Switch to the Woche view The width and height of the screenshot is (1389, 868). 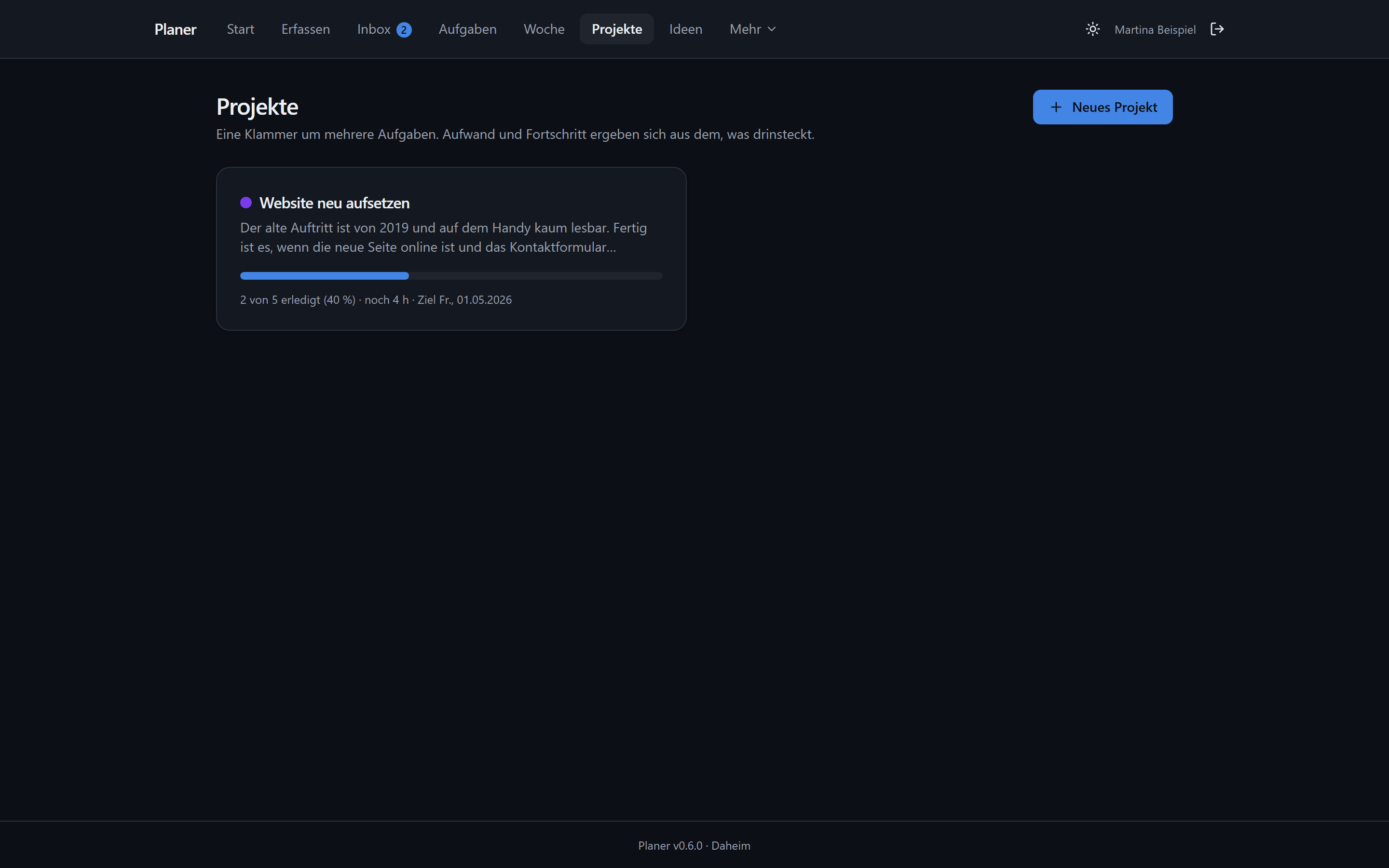544,29
